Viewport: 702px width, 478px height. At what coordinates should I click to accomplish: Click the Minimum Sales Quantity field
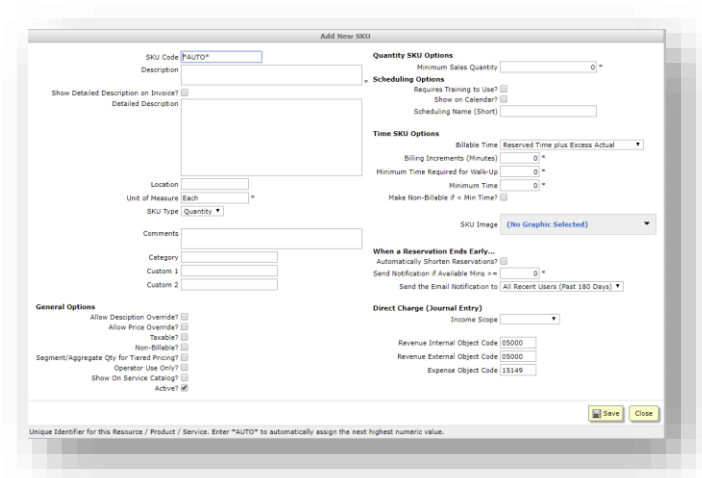548,67
